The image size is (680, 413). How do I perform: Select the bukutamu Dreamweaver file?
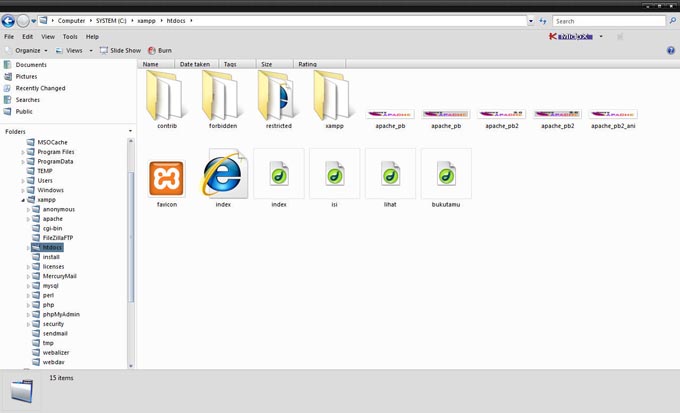click(446, 178)
